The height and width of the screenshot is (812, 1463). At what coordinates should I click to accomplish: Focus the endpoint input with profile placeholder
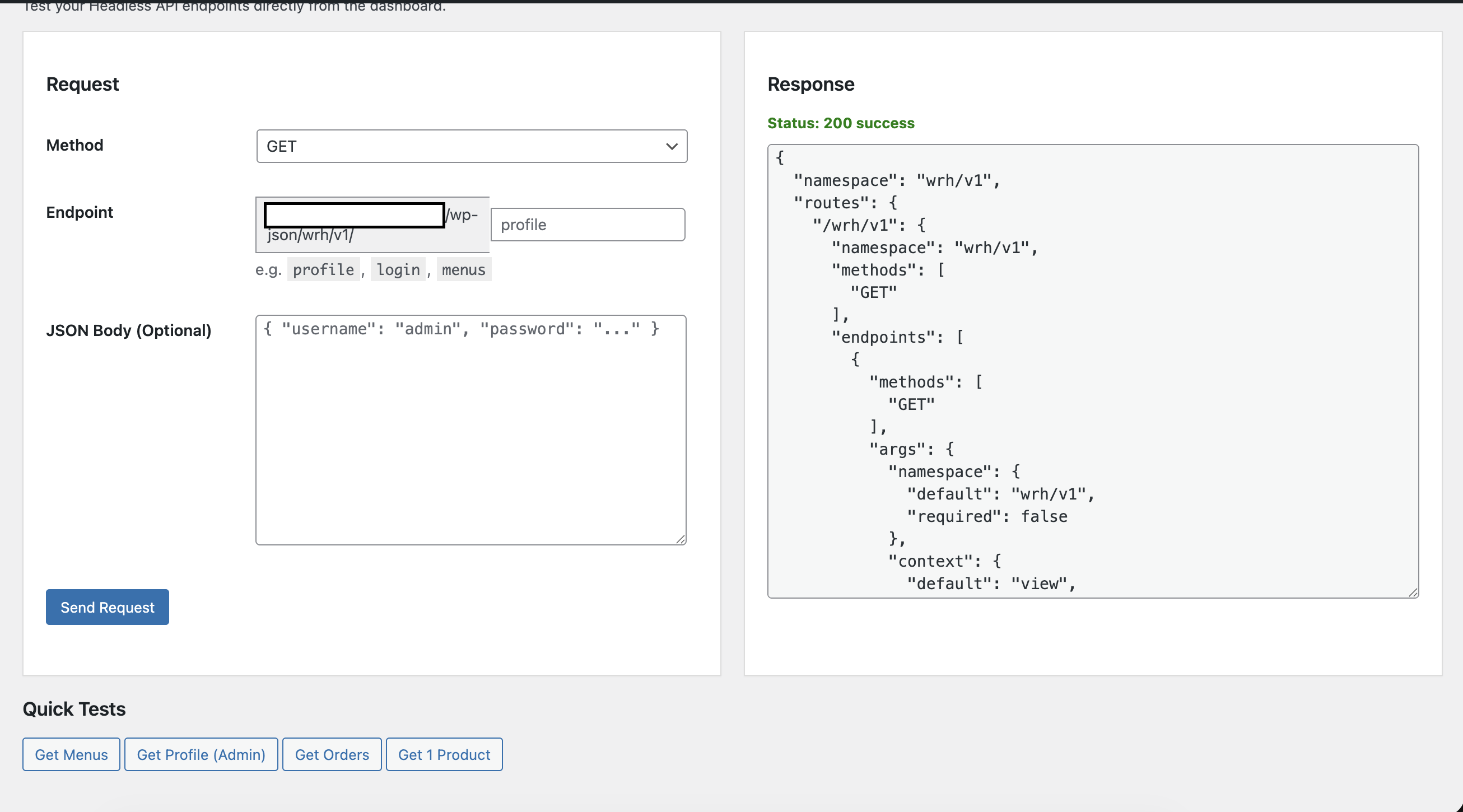coord(587,225)
